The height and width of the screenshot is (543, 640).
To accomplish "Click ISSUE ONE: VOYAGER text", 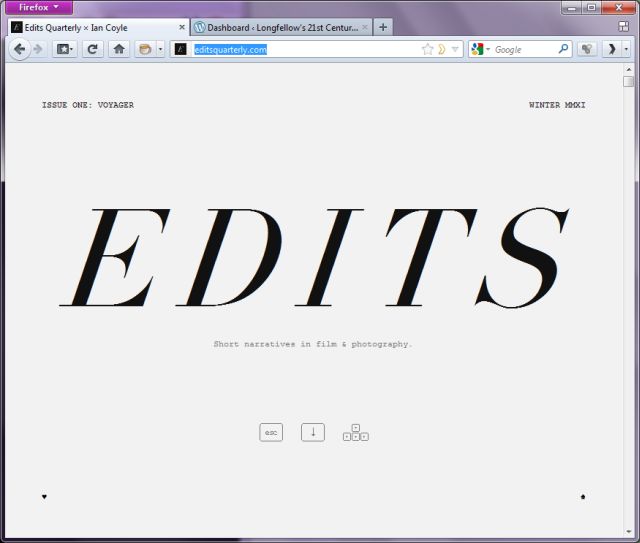I will tap(88, 105).
